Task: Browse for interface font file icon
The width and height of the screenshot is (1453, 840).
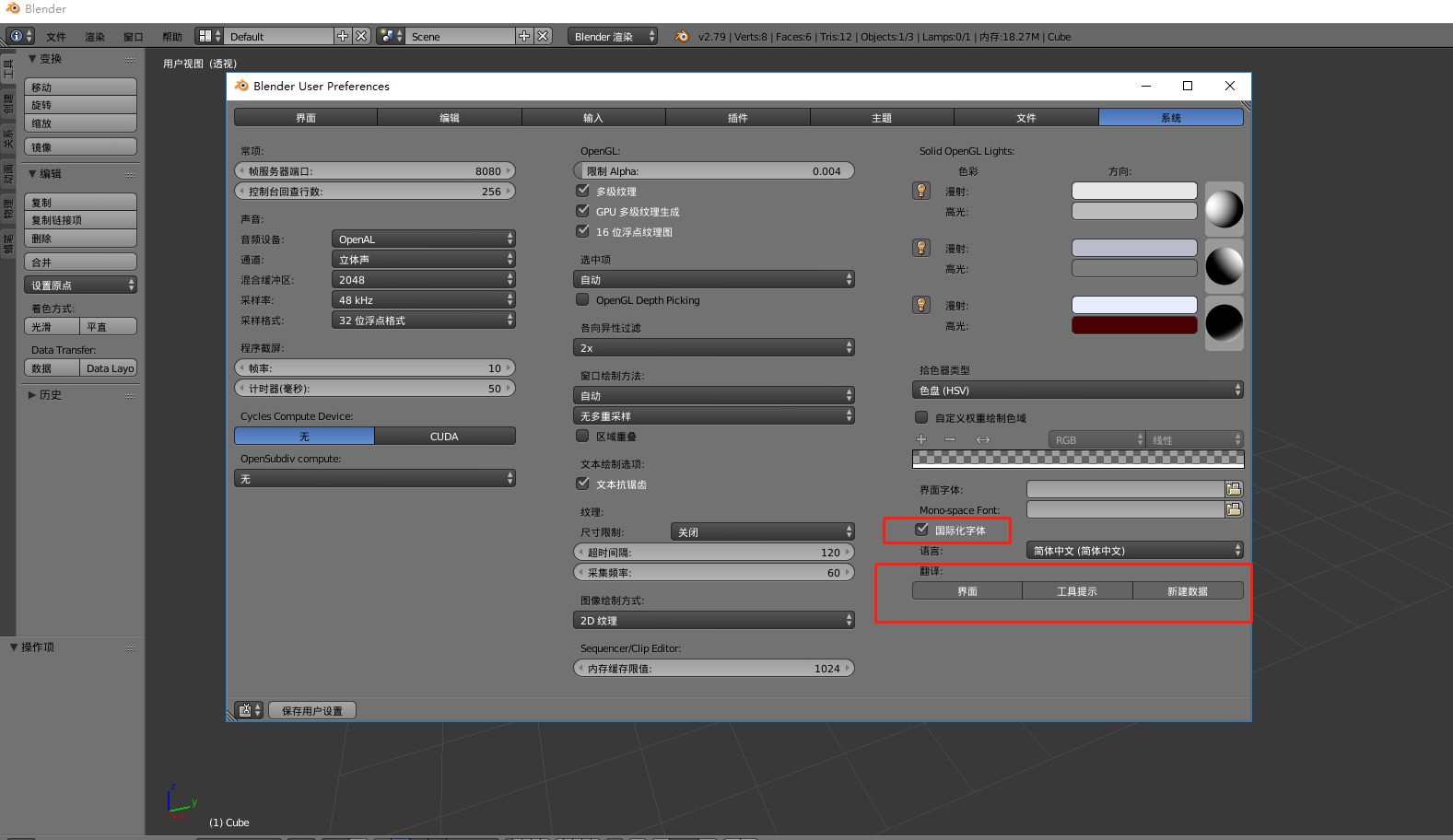Action: [x=1234, y=489]
